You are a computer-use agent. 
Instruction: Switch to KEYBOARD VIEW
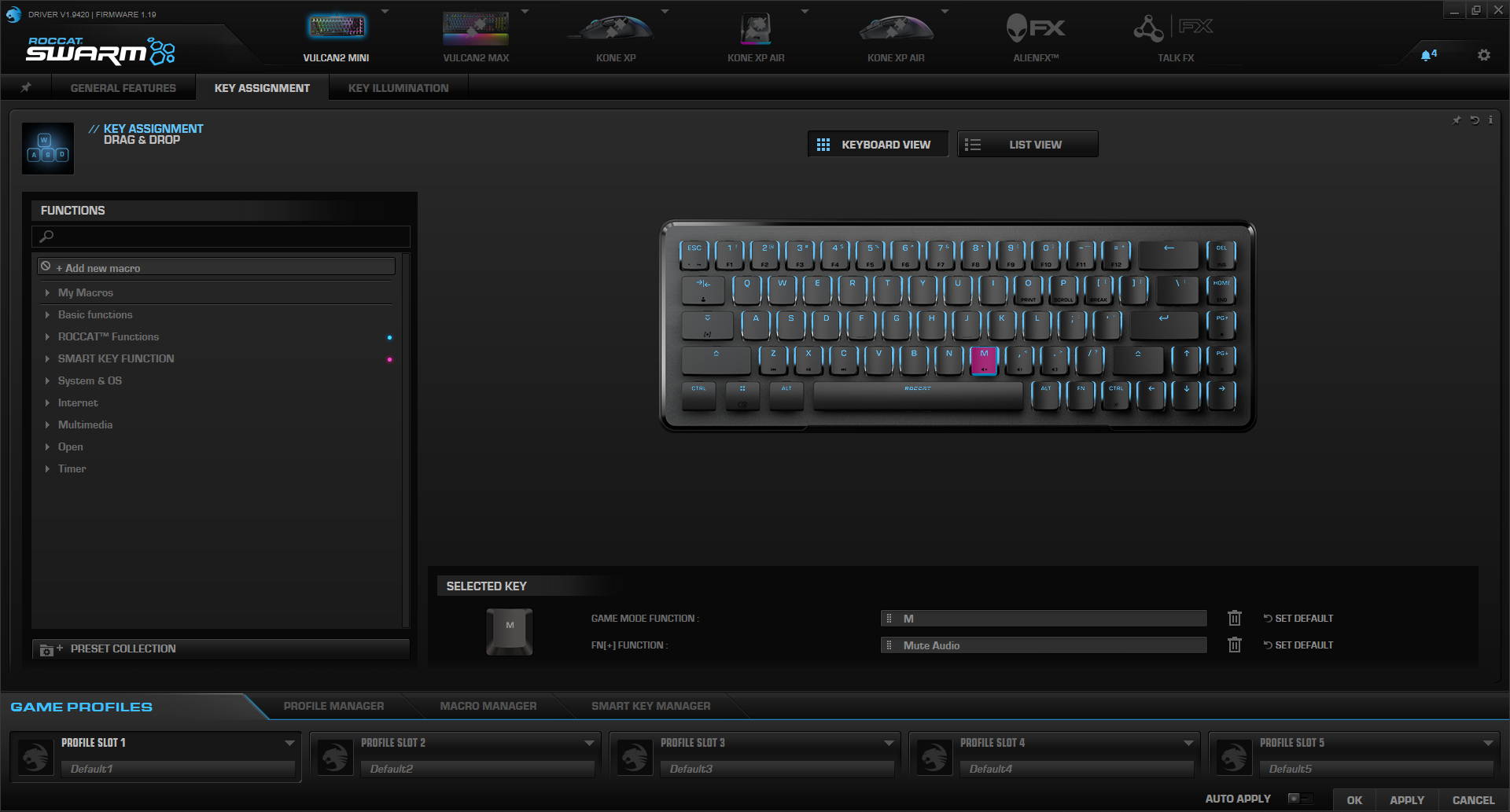click(878, 145)
